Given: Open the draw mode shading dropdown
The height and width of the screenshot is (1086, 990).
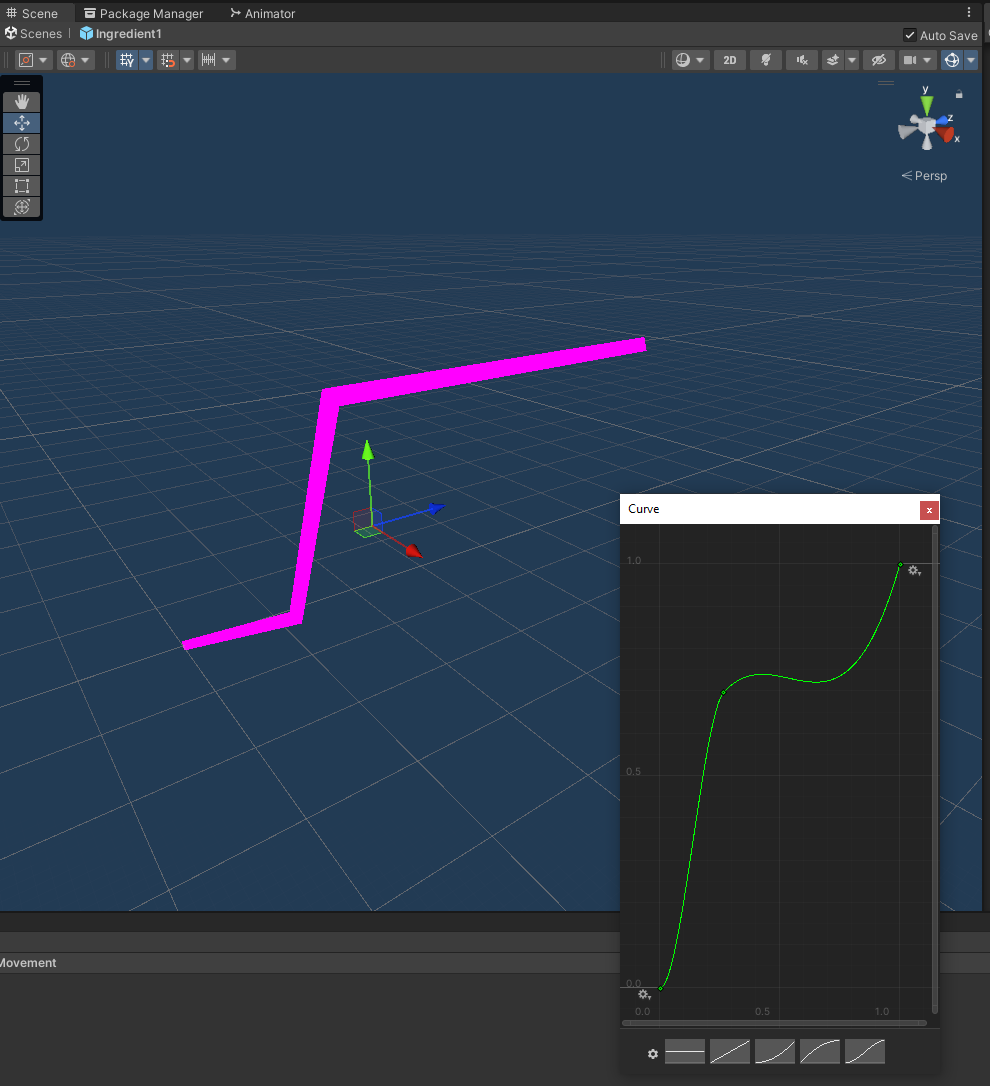Looking at the screenshot, I should [689, 60].
